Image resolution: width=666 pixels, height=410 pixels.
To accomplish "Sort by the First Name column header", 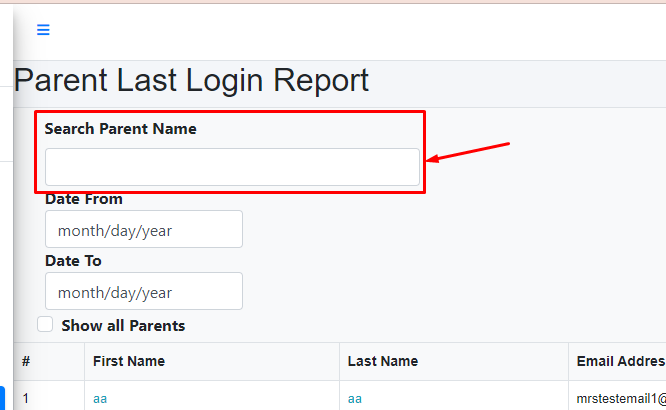I will 129,361.
